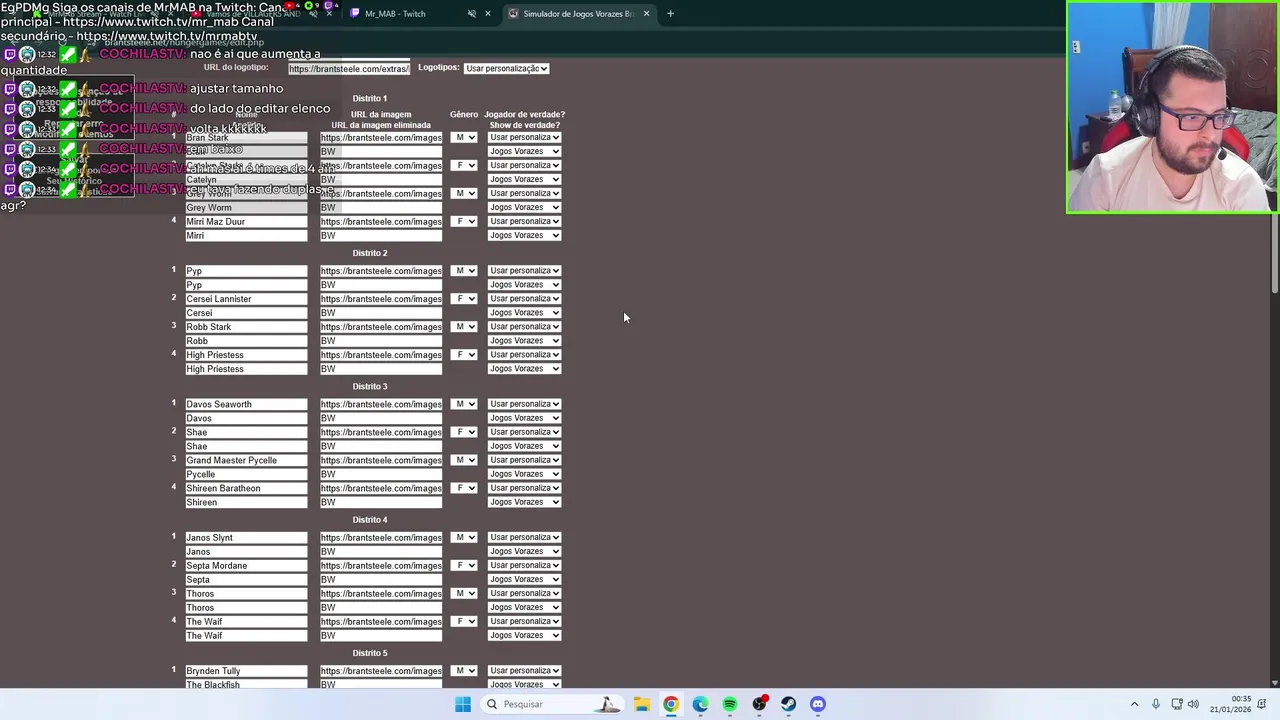Edit the Shae nickname field
The width and height of the screenshot is (1280, 720).
[x=246, y=446]
